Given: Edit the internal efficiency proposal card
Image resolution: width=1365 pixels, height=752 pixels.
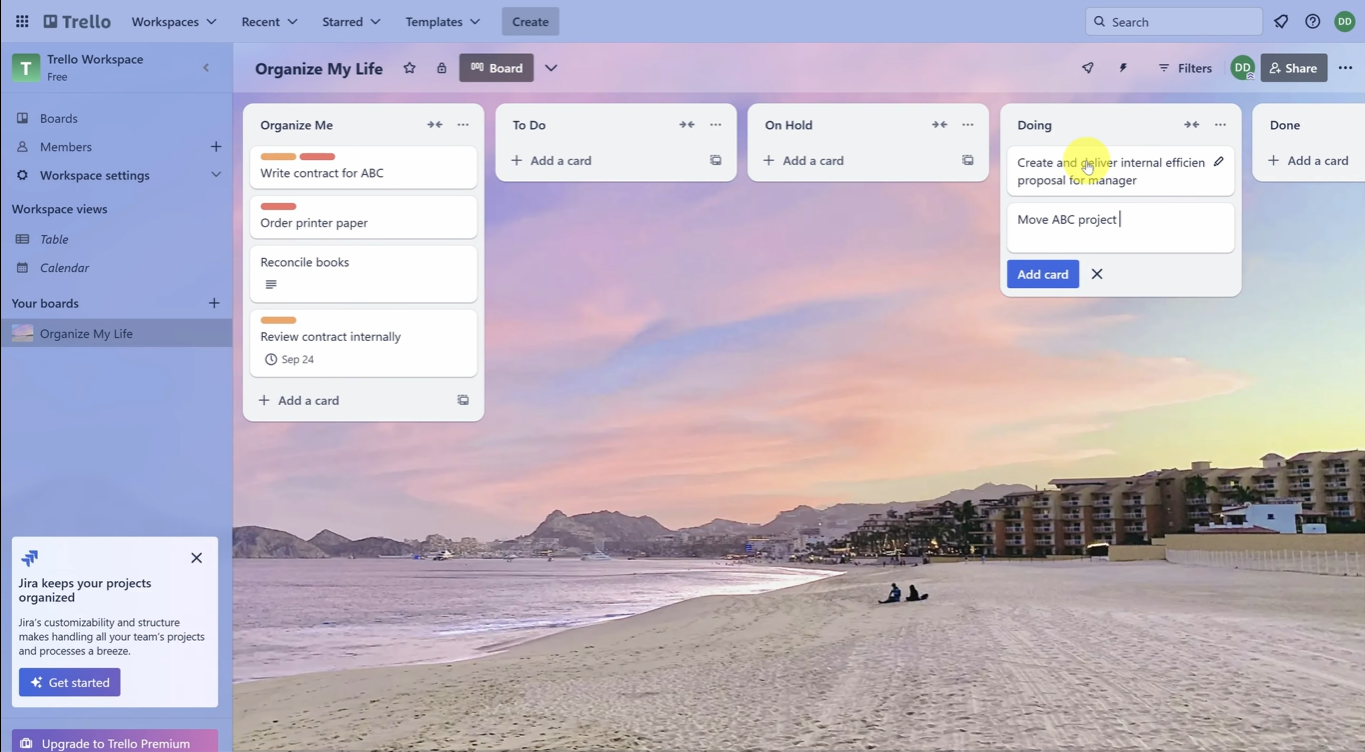Looking at the screenshot, I should (x=1218, y=162).
